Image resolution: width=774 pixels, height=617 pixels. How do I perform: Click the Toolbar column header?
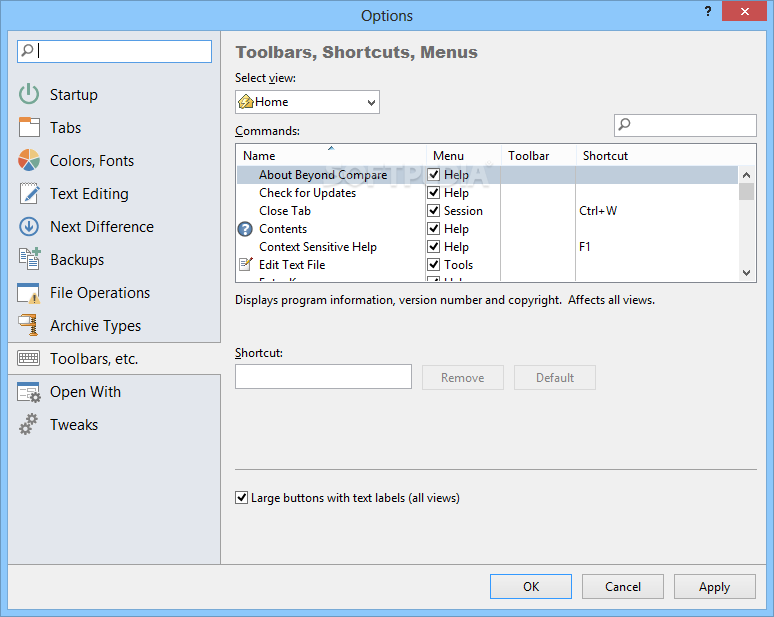click(x=539, y=155)
